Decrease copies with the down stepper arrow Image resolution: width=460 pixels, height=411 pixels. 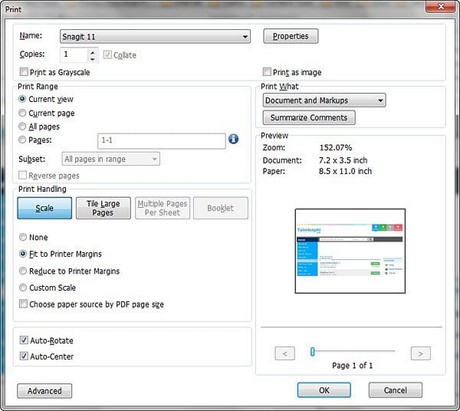coord(93,59)
